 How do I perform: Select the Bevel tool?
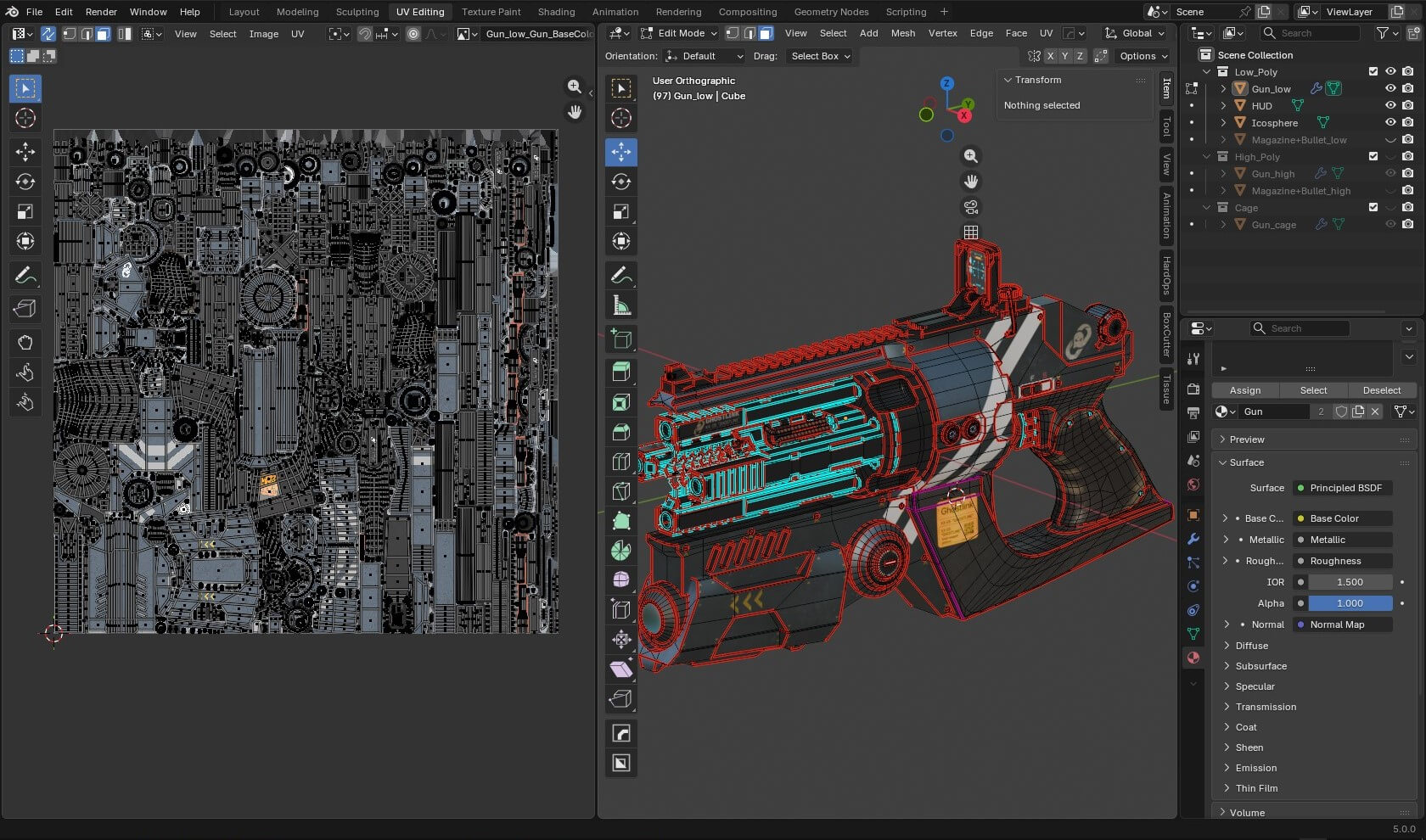coord(621,432)
